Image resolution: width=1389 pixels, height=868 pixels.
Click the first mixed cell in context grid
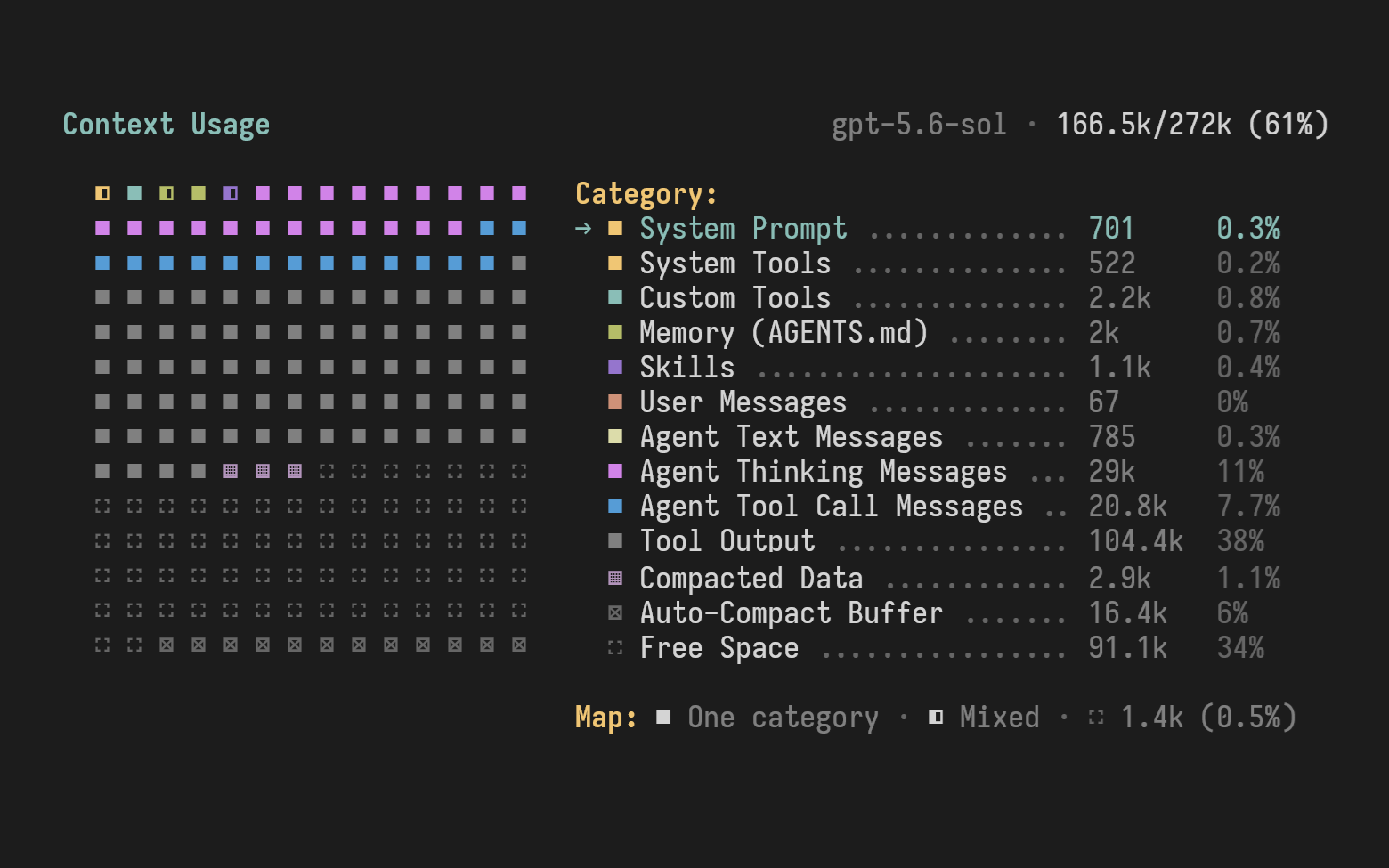pyautogui.click(x=102, y=193)
